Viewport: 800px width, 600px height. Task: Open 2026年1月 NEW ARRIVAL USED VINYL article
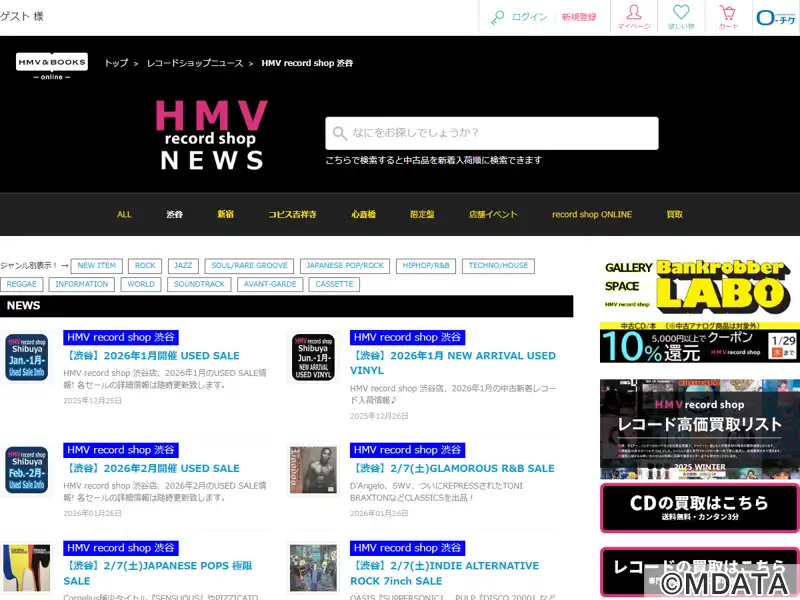click(453, 363)
